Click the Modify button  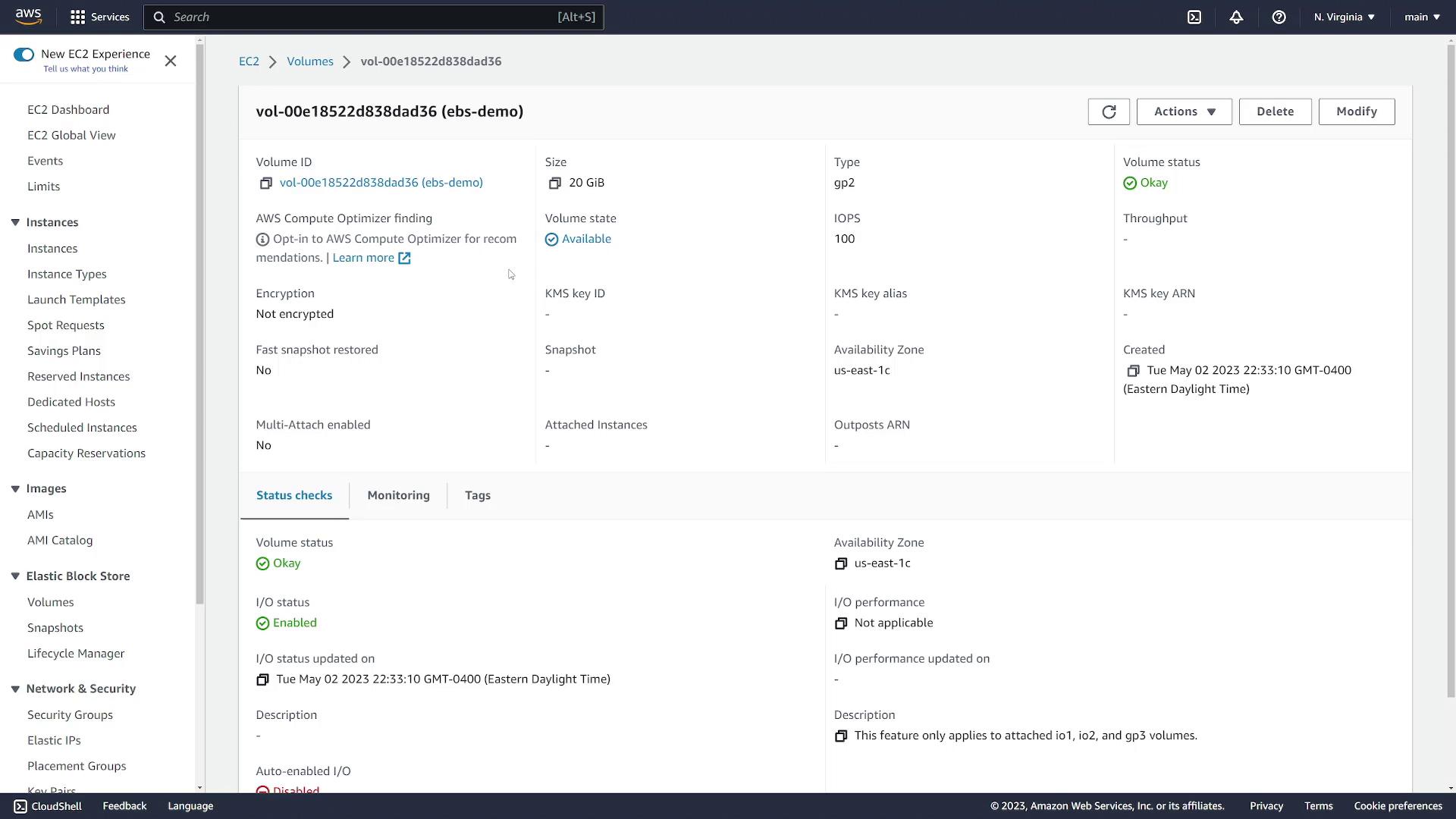1356,111
